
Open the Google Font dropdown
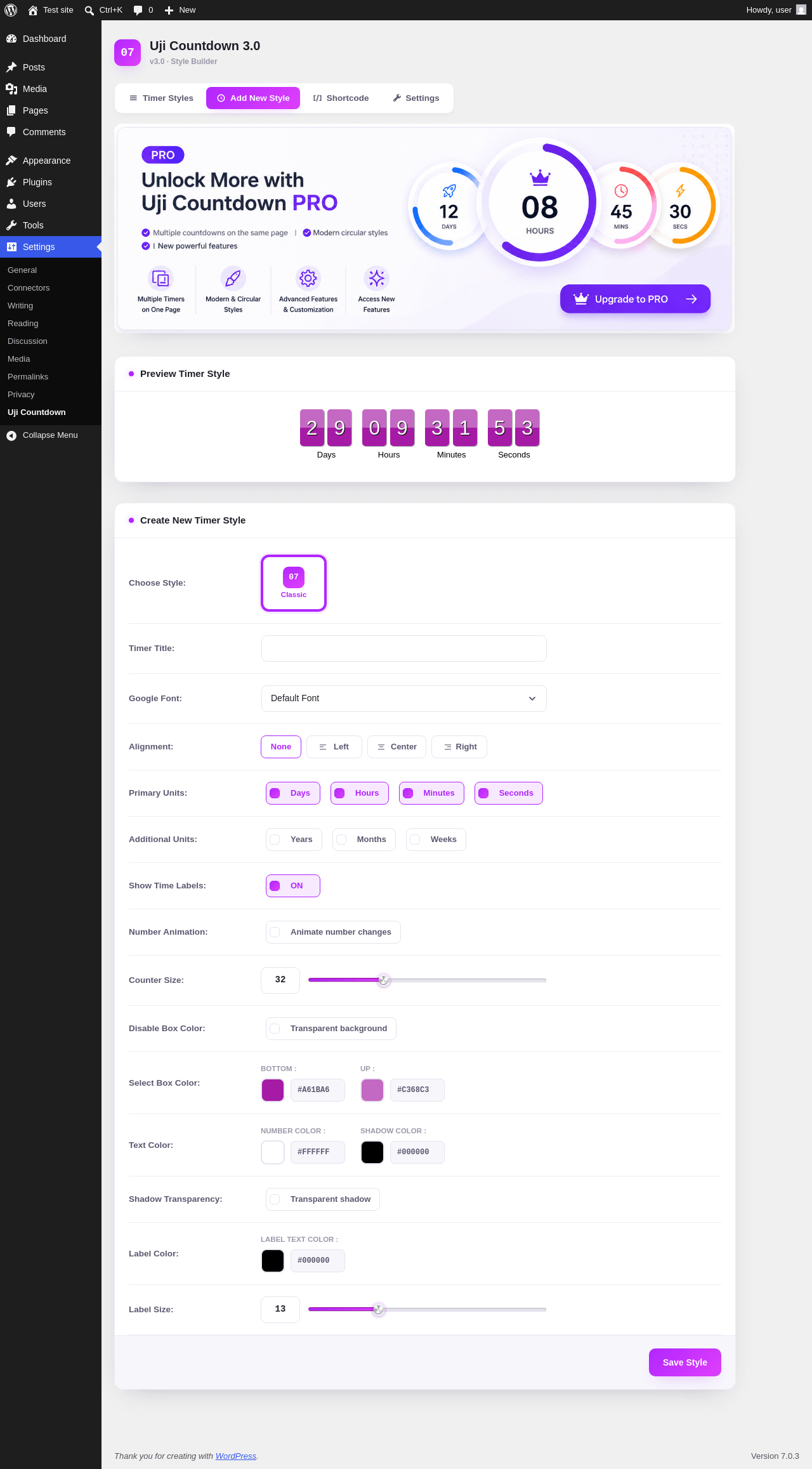click(404, 699)
